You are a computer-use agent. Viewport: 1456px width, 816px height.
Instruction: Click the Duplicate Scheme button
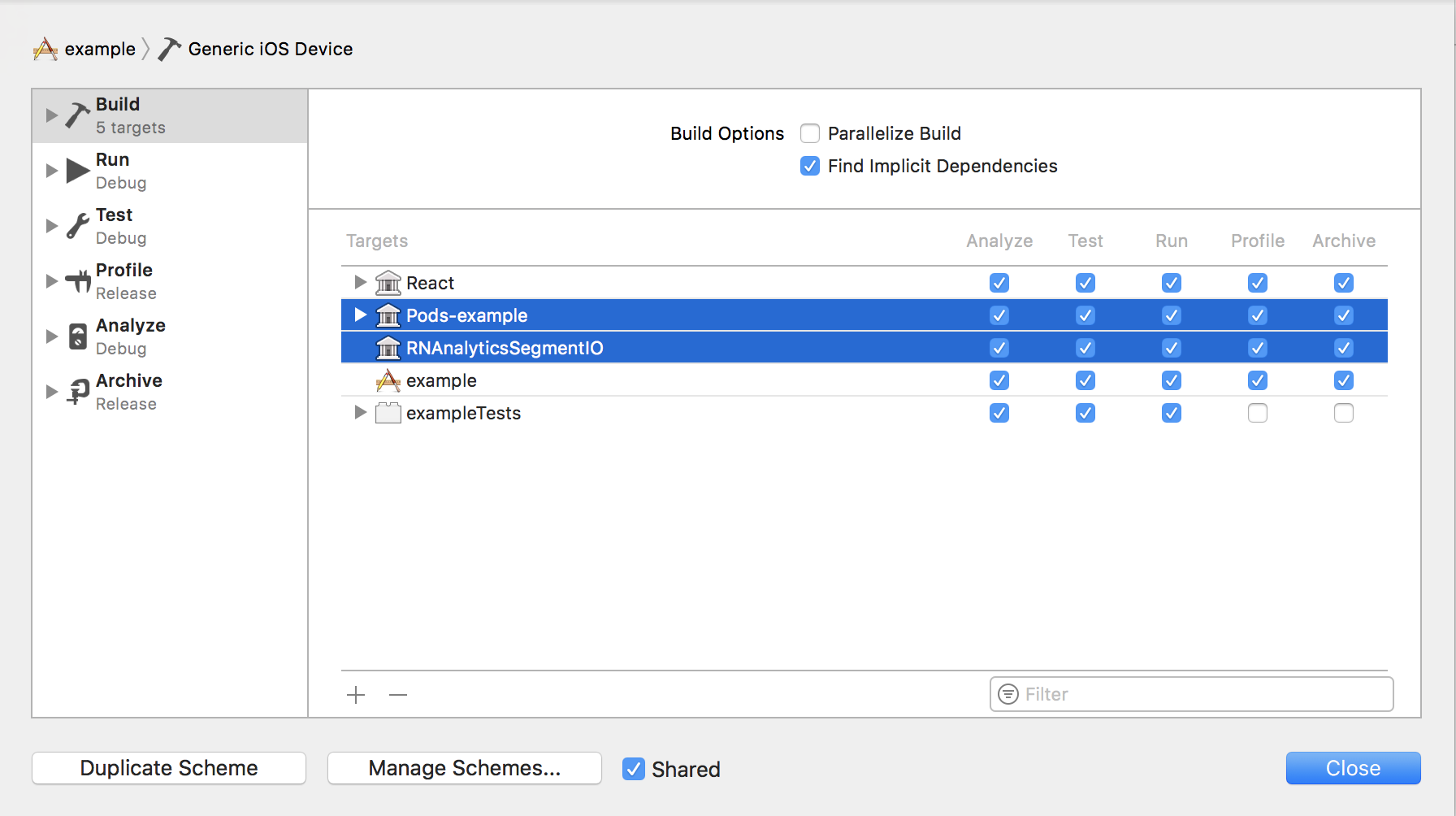[169, 768]
